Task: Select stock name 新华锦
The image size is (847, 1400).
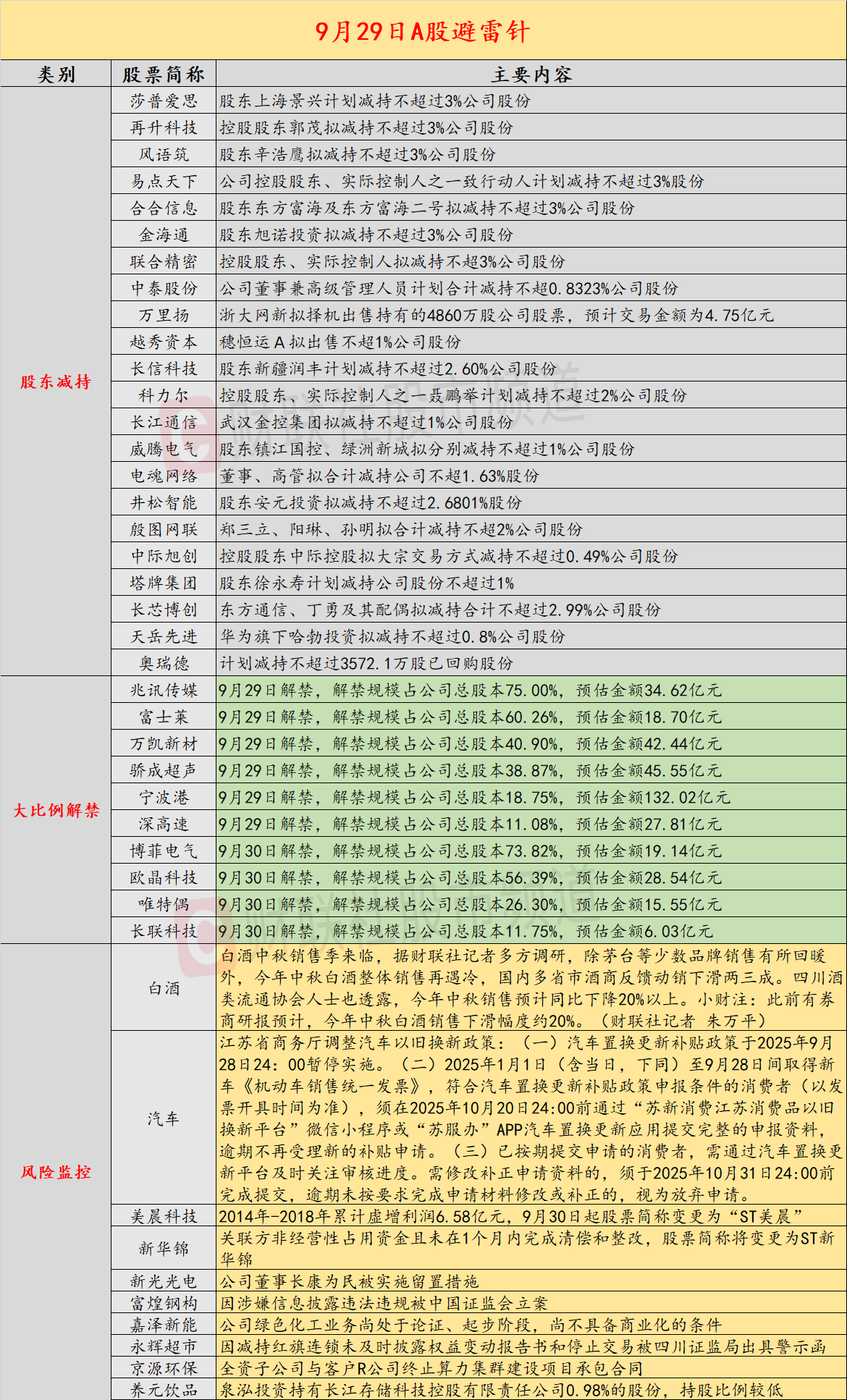Action: click(x=164, y=1248)
